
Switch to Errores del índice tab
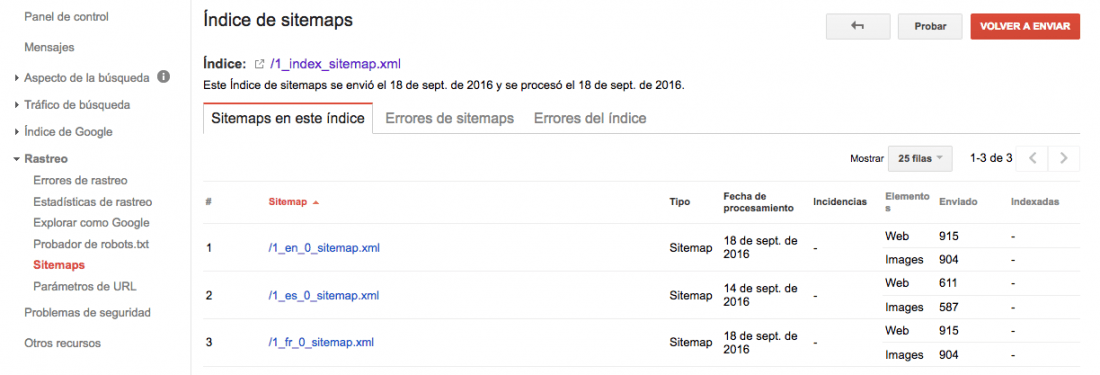[590, 118]
